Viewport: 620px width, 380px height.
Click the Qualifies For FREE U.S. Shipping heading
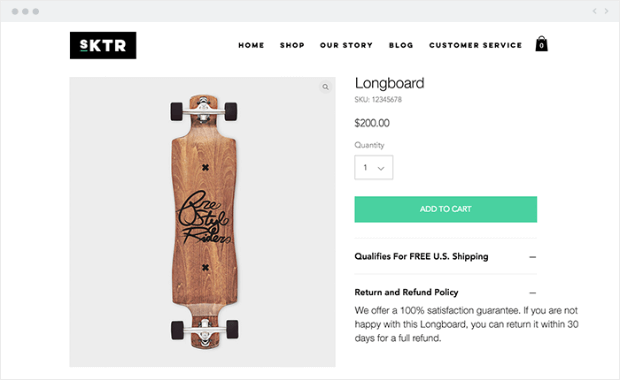click(421, 256)
